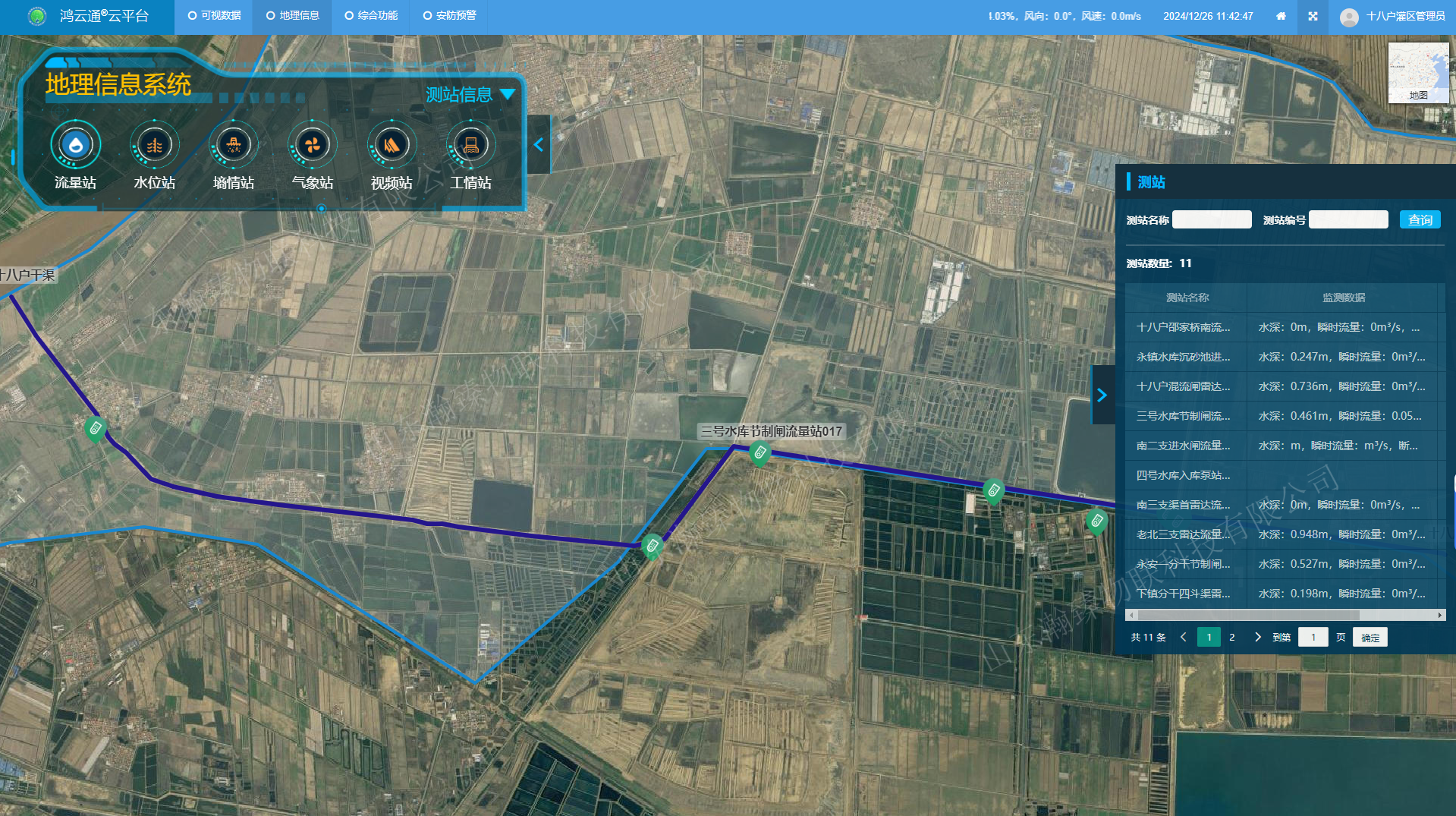This screenshot has height=816, width=1456.
Task: Go to page 2 of station list
Action: click(1232, 637)
